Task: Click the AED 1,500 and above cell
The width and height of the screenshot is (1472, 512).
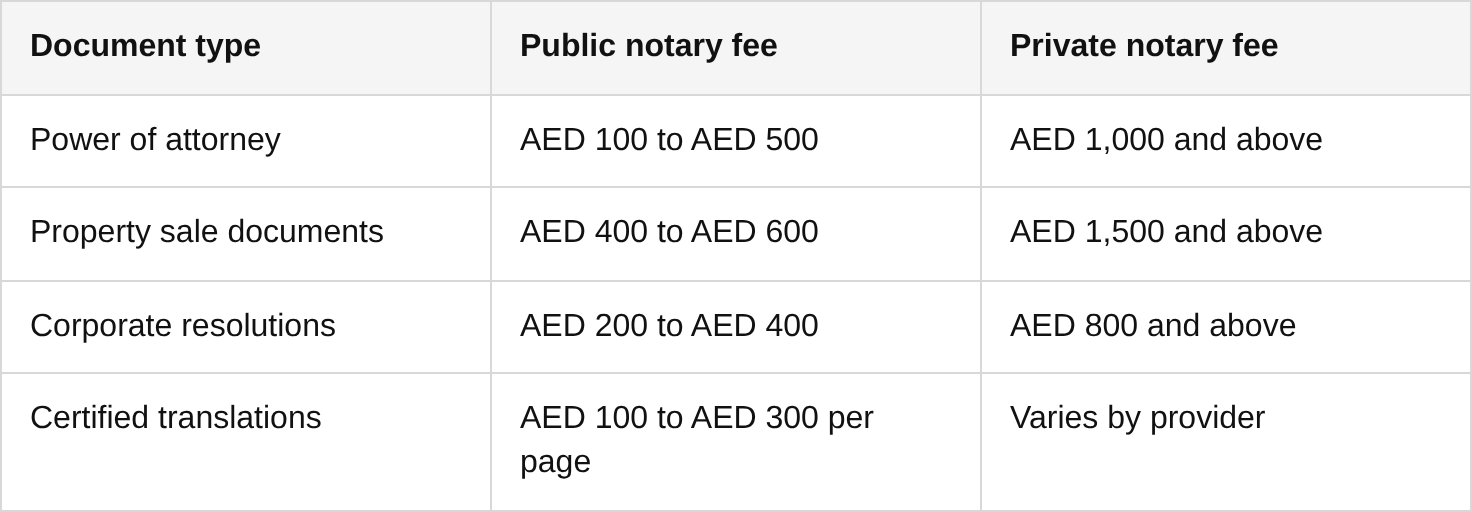Action: [x=1165, y=232]
